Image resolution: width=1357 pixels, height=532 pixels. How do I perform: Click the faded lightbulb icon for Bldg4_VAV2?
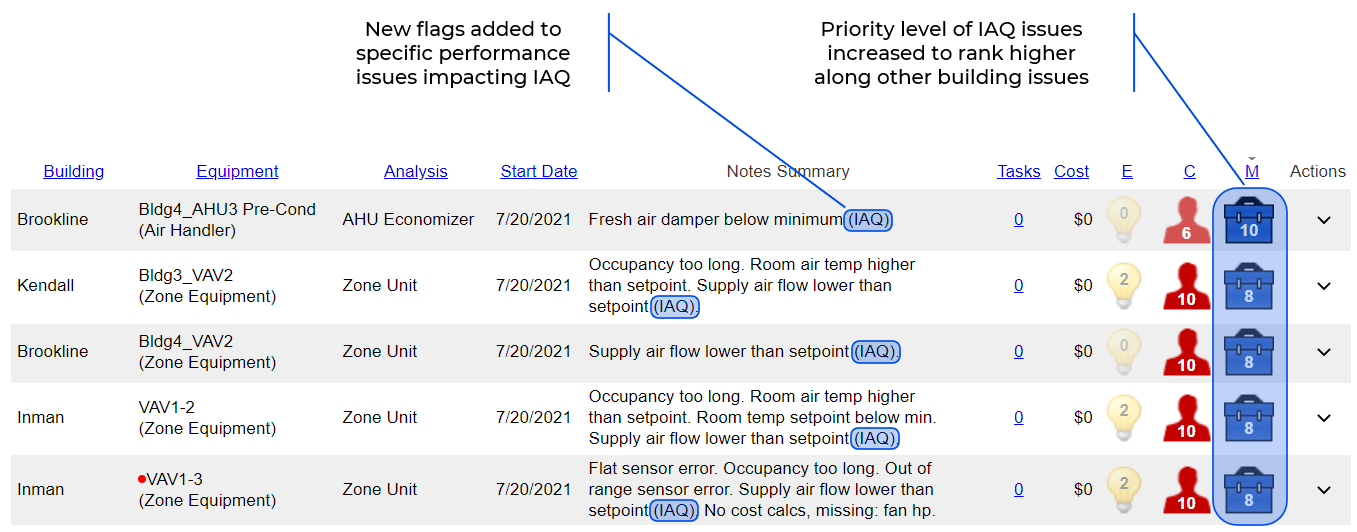point(1125,352)
